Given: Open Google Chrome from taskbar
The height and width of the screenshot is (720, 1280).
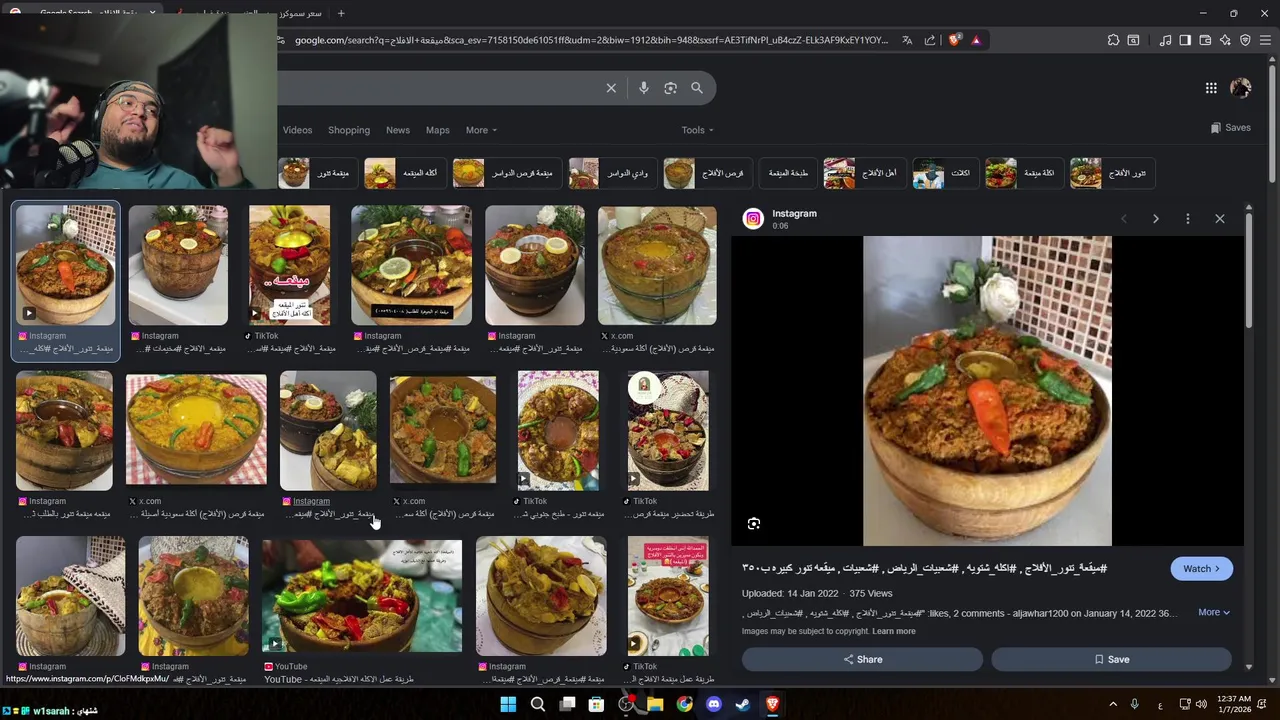Looking at the screenshot, I should pos(684,704).
